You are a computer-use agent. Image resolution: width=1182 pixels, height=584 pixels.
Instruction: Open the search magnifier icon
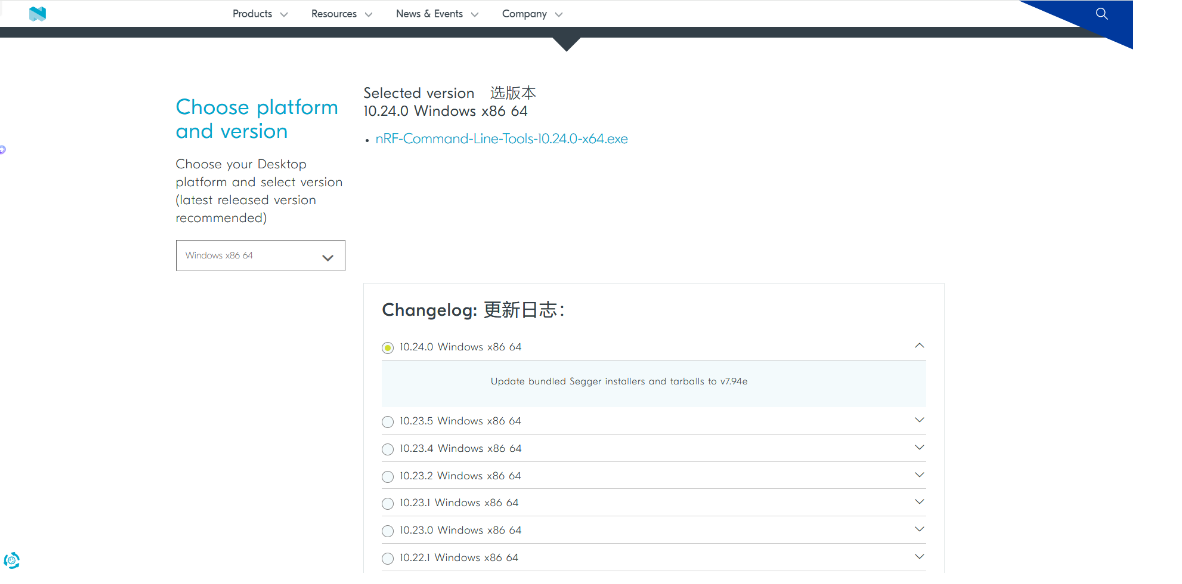point(1101,14)
